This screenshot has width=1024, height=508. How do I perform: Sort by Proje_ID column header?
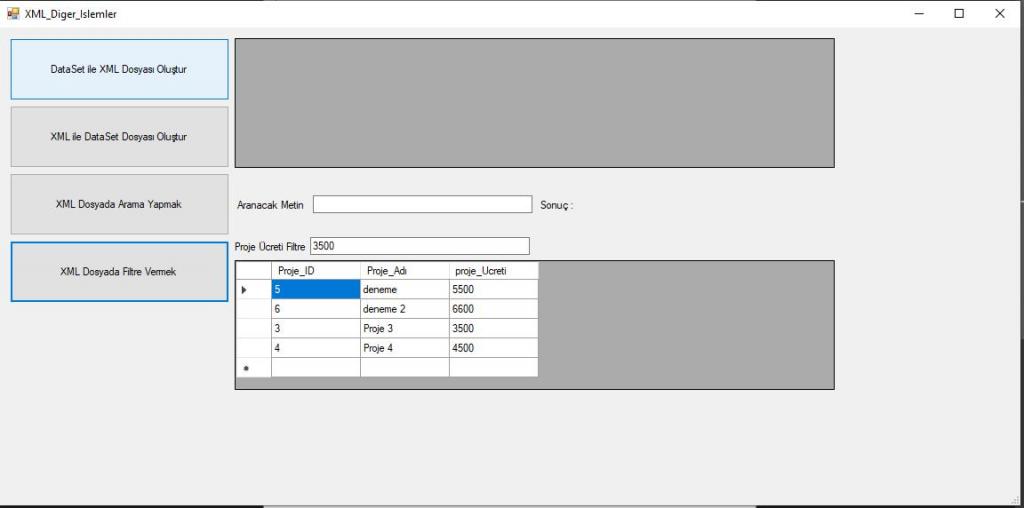click(315, 271)
